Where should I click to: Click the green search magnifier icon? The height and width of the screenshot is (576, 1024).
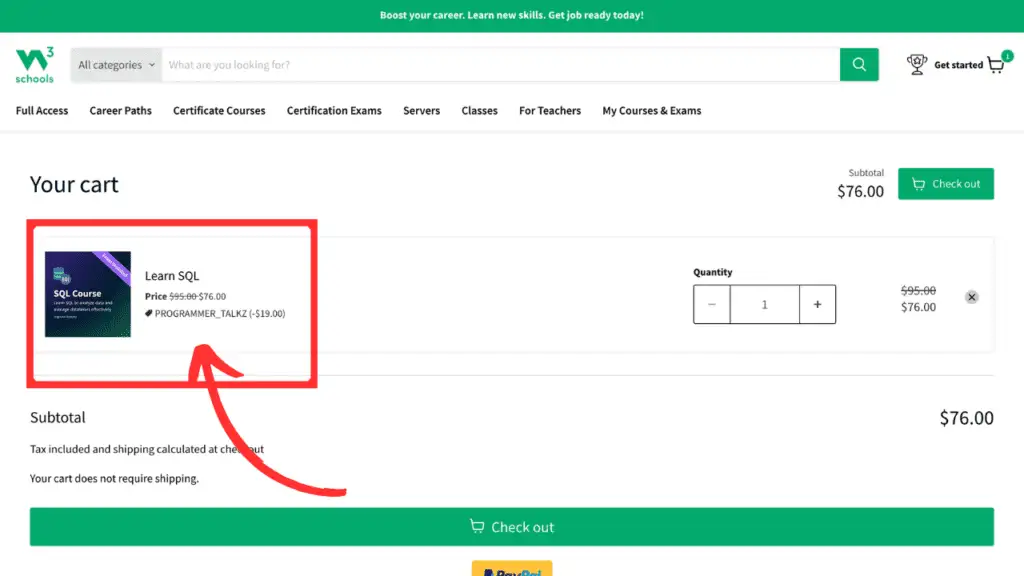tap(858, 64)
